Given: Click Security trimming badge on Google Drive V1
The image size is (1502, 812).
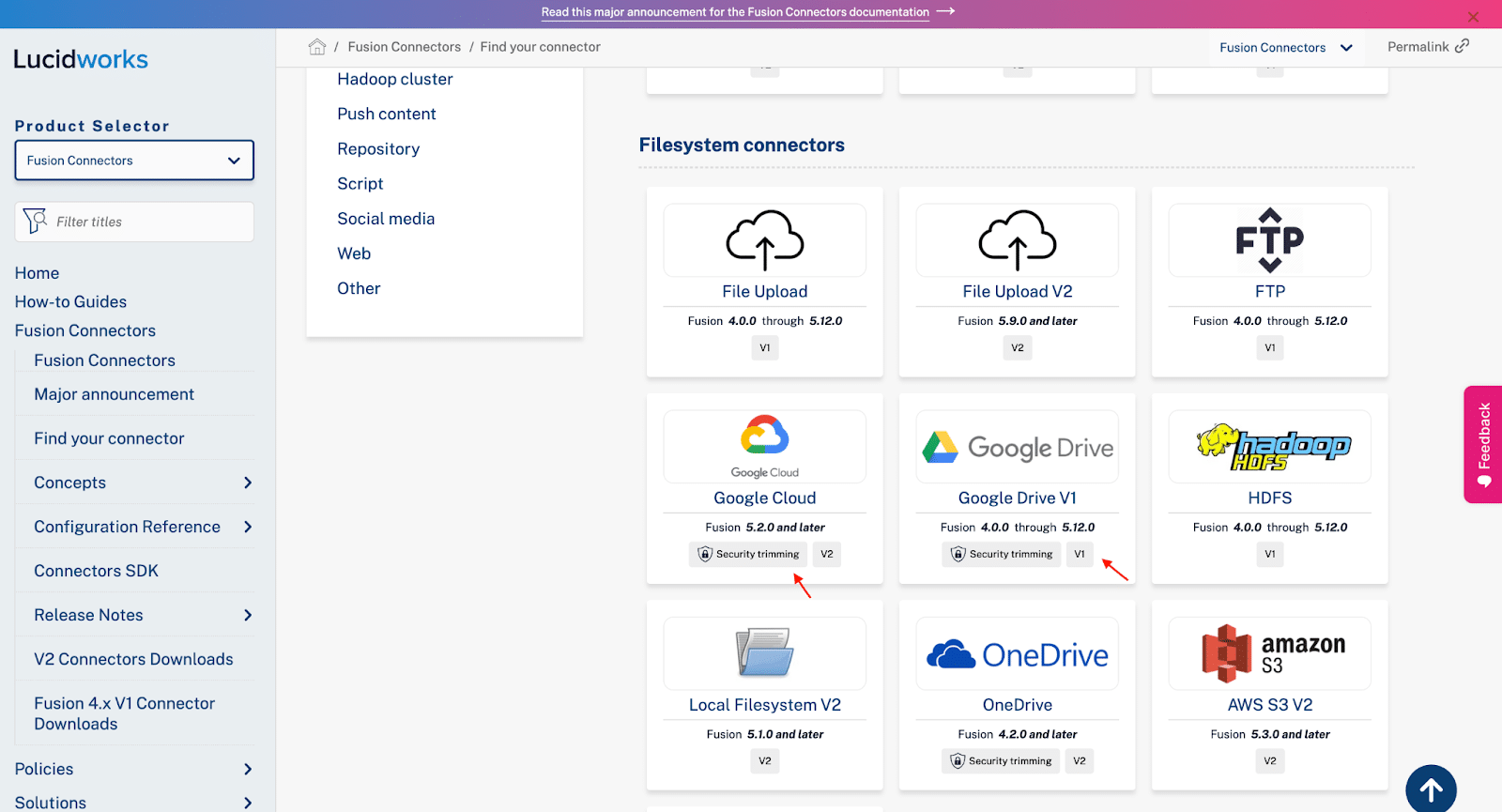Looking at the screenshot, I should click(x=1002, y=554).
